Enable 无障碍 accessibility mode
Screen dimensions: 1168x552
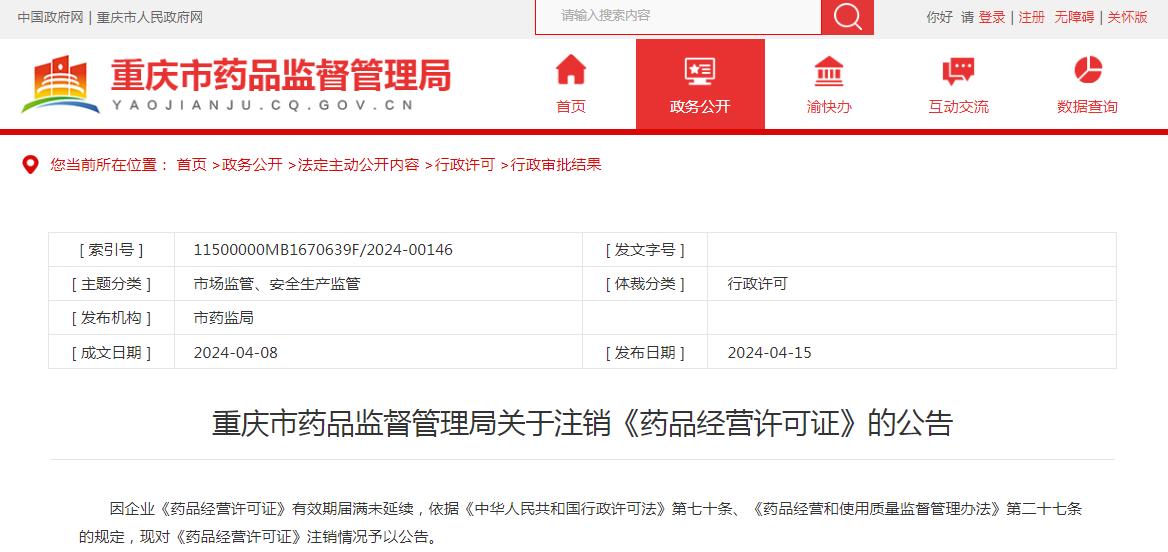[x=1074, y=17]
